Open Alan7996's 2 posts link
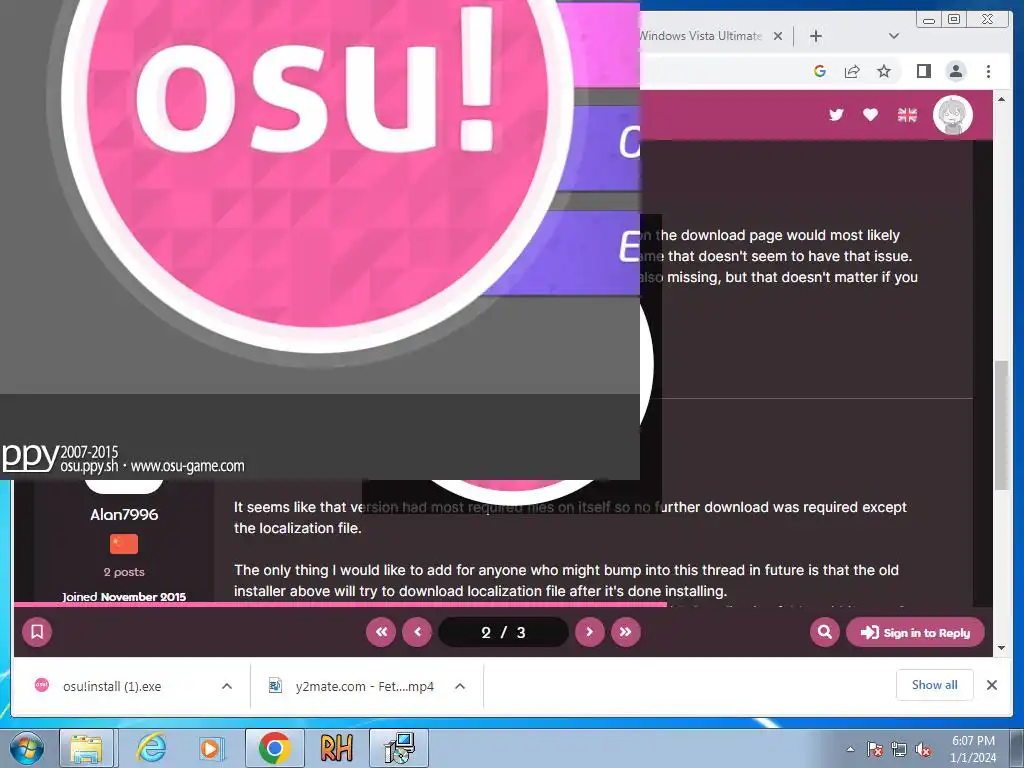This screenshot has width=1024, height=768. click(124, 572)
